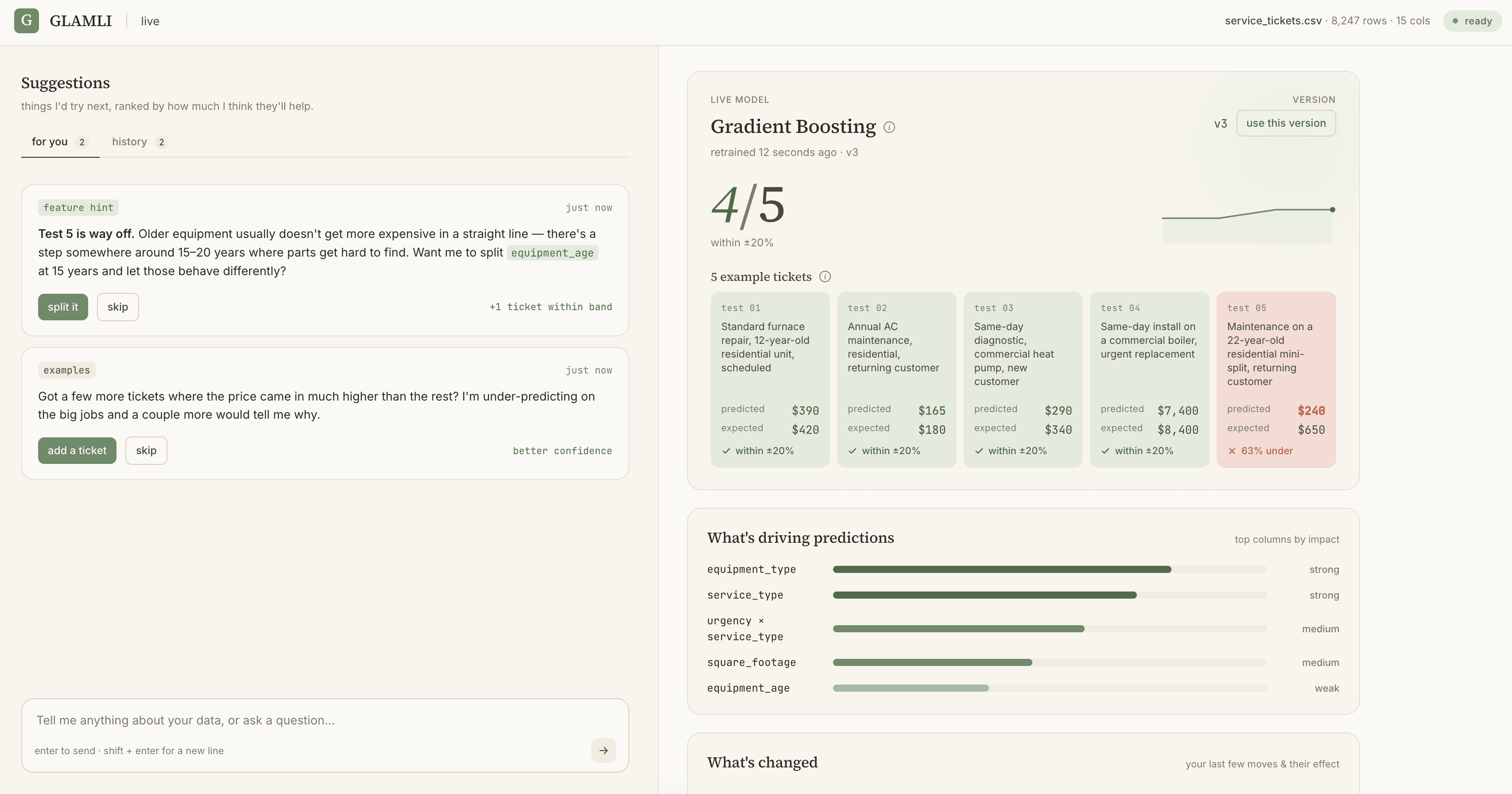Click the 'split it' button
1512x794 pixels.
click(63, 307)
